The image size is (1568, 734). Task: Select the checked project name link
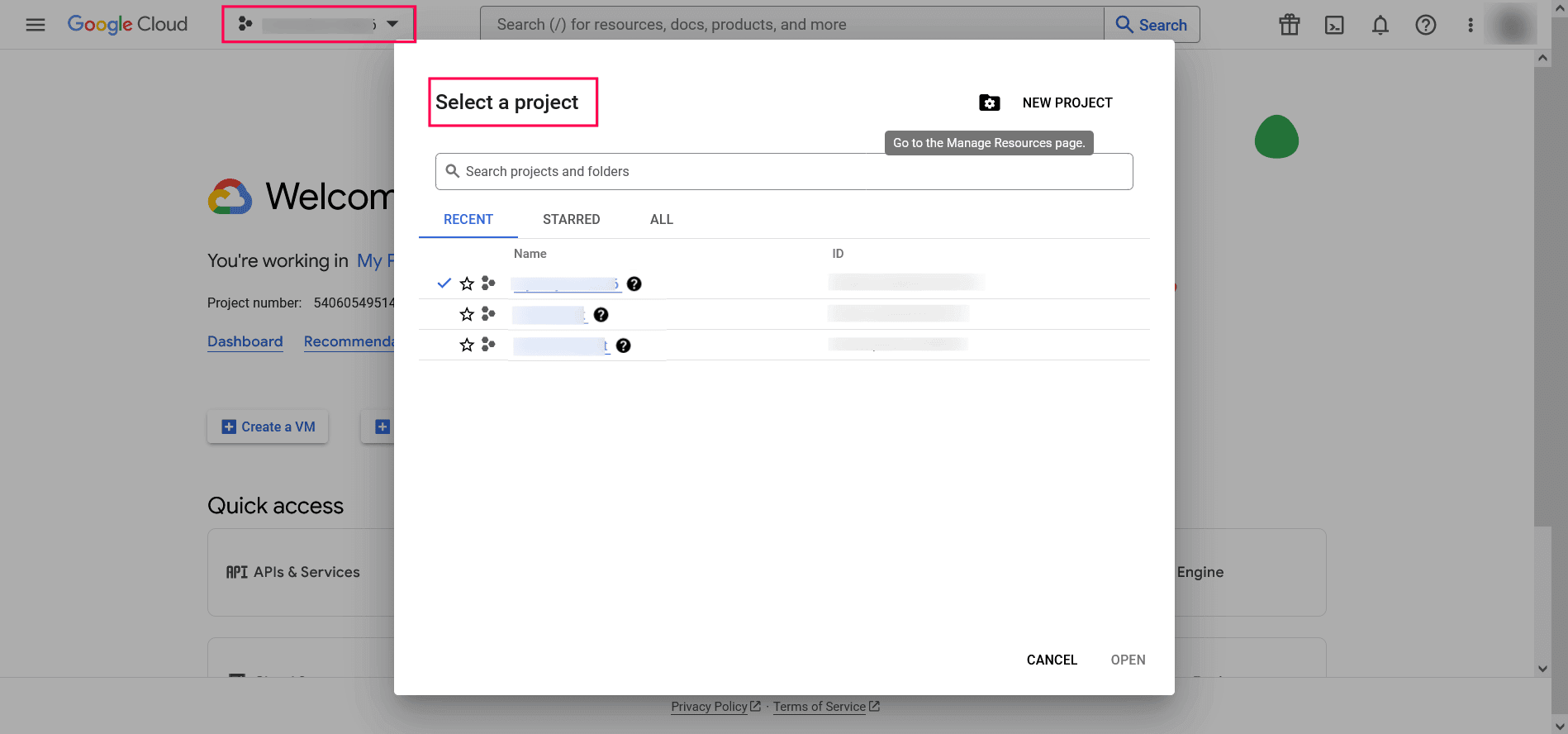566,284
